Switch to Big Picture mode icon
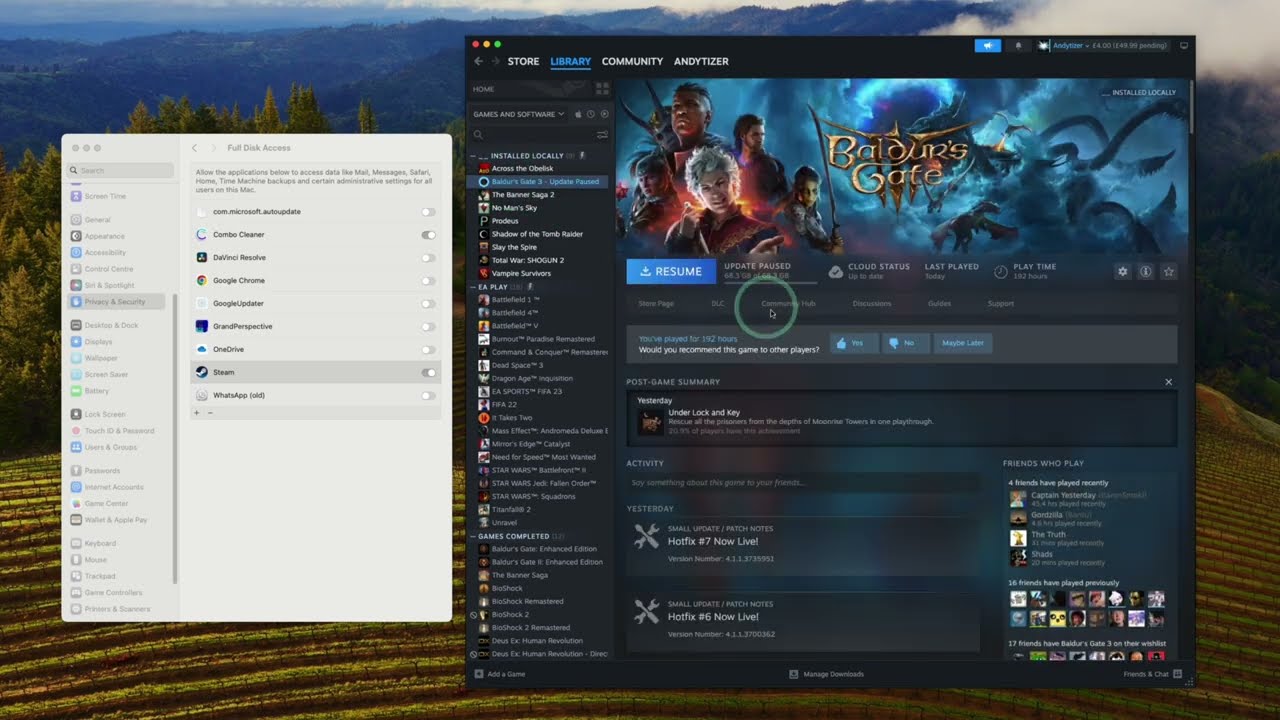The width and height of the screenshot is (1280, 720). tap(1184, 45)
